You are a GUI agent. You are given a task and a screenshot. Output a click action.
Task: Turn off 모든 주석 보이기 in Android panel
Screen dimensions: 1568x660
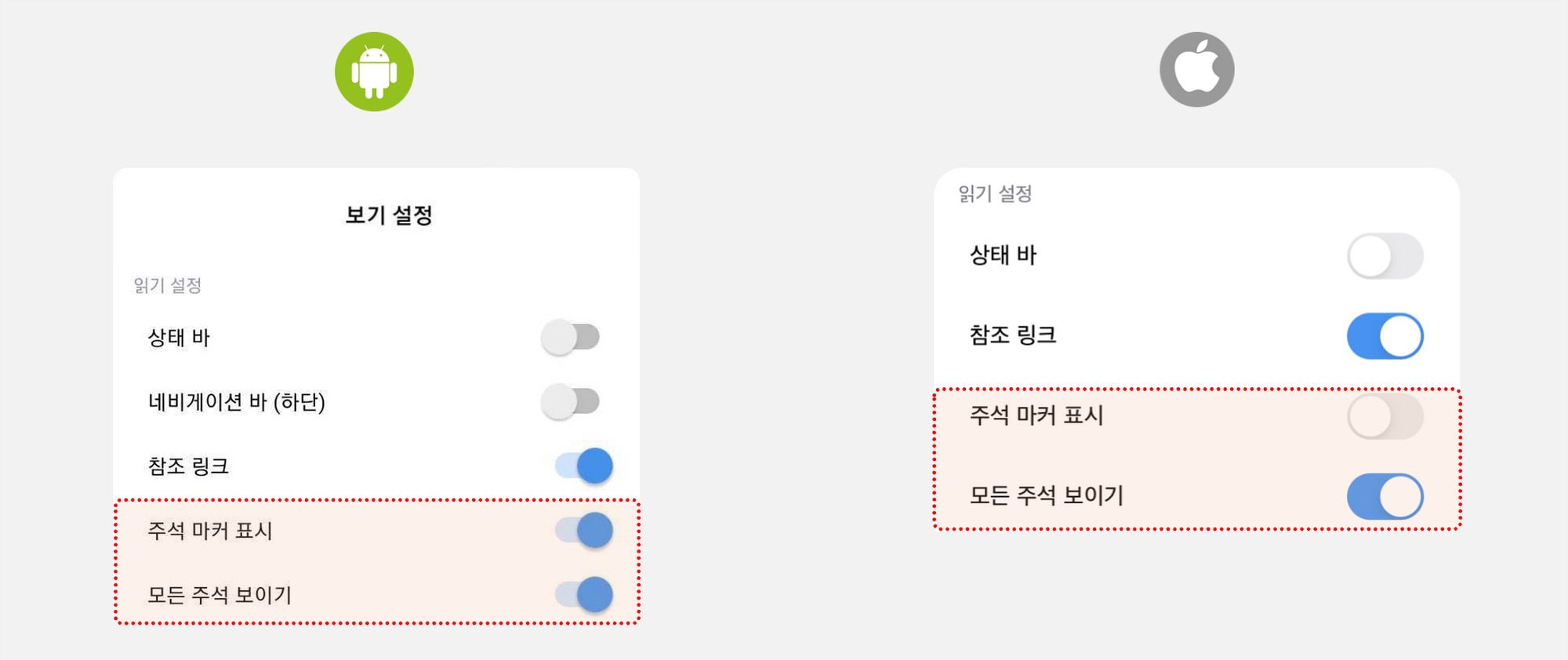coord(584,594)
